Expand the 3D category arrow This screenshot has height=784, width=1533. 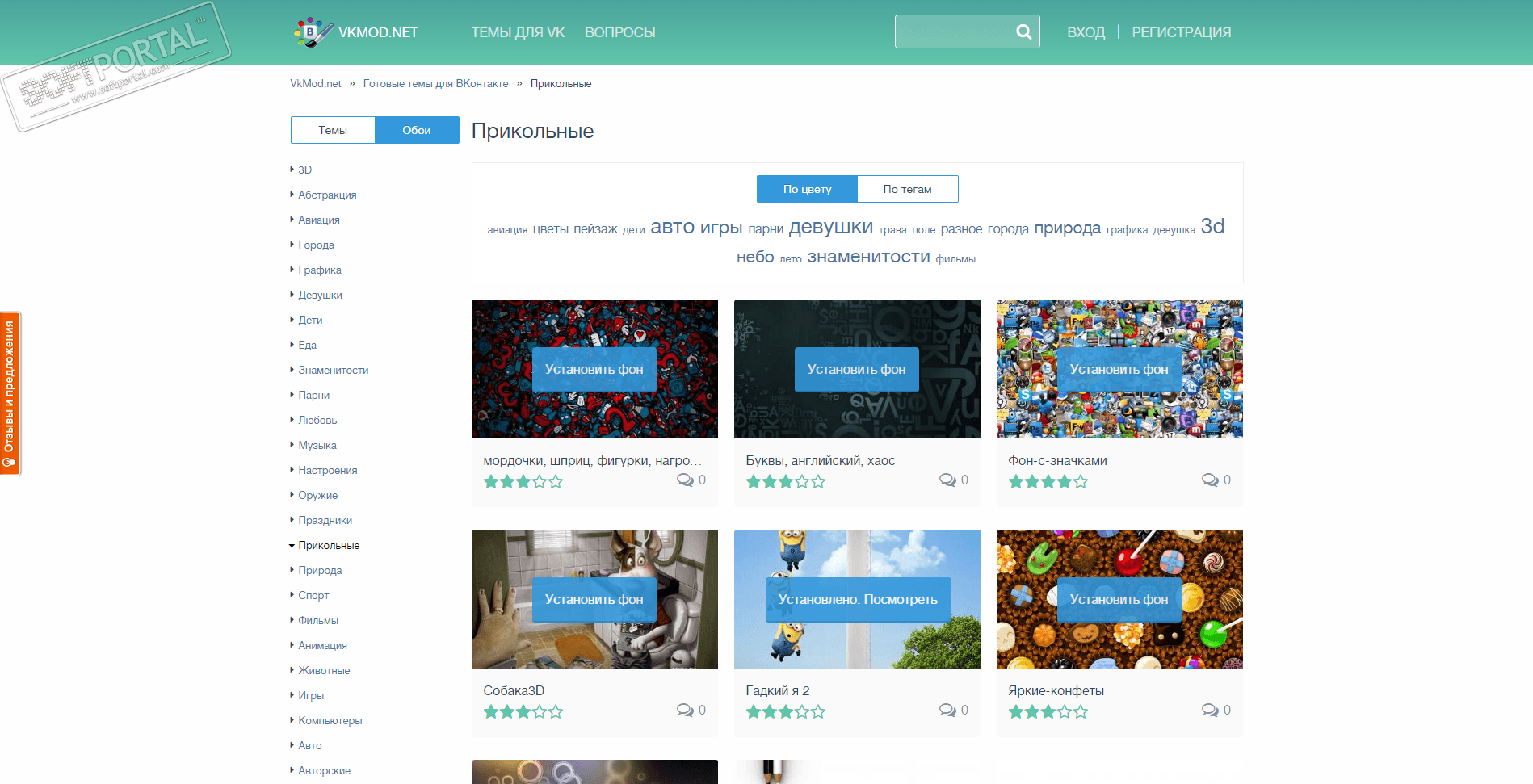click(x=292, y=170)
